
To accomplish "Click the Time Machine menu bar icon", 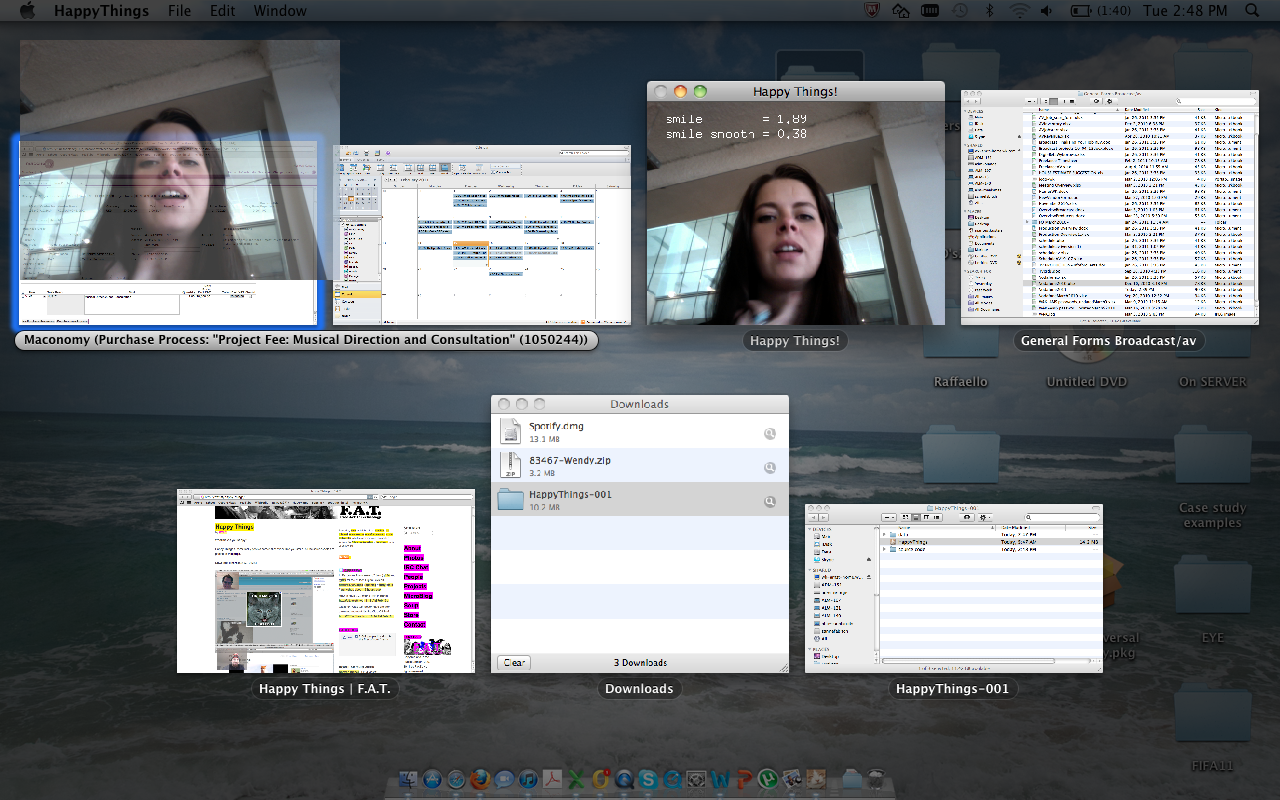I will click(x=960, y=11).
